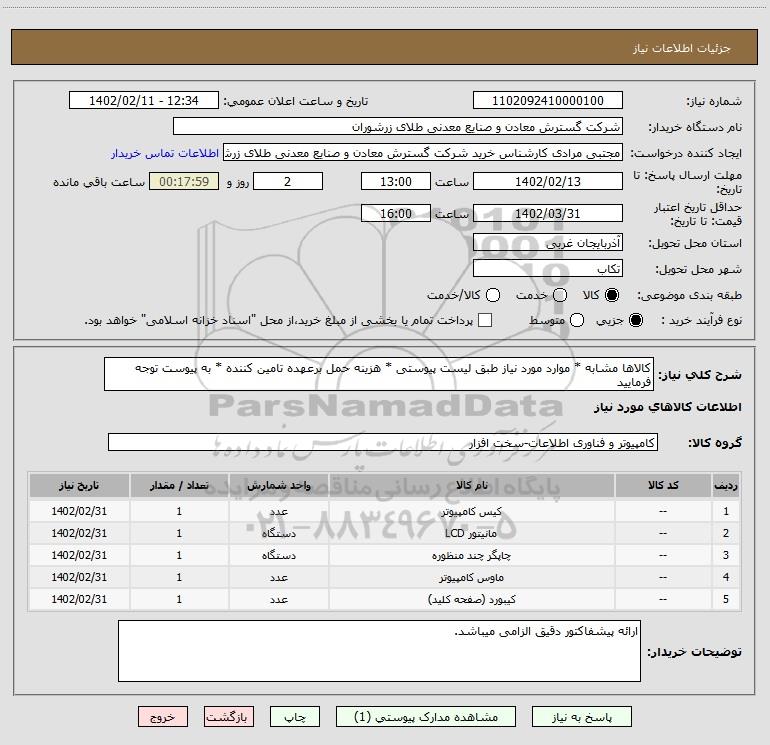Click the response deadline time 13:00 field
The image size is (770, 745).
[x=396, y=181]
